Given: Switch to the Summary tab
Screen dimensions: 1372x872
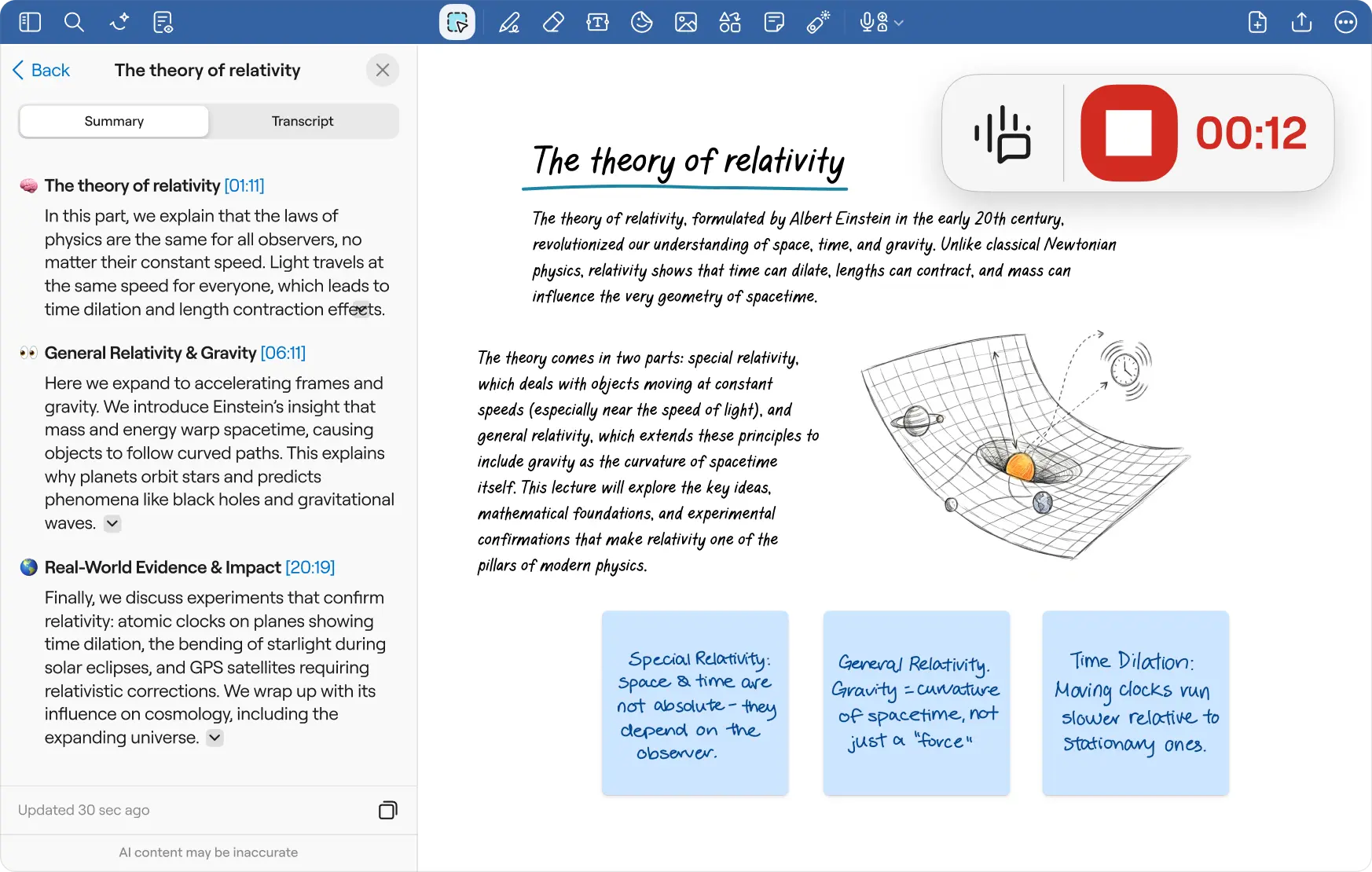Looking at the screenshot, I should (x=114, y=121).
